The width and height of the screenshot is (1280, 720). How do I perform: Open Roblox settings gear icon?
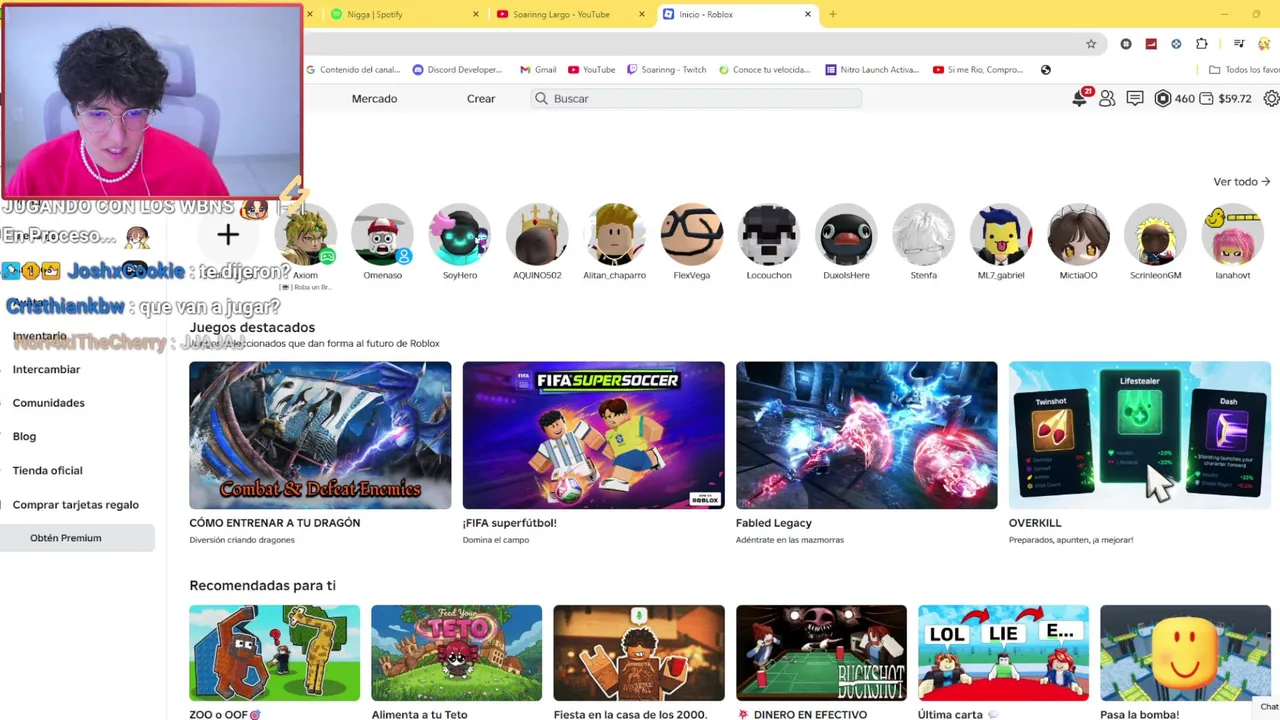pos(1271,99)
